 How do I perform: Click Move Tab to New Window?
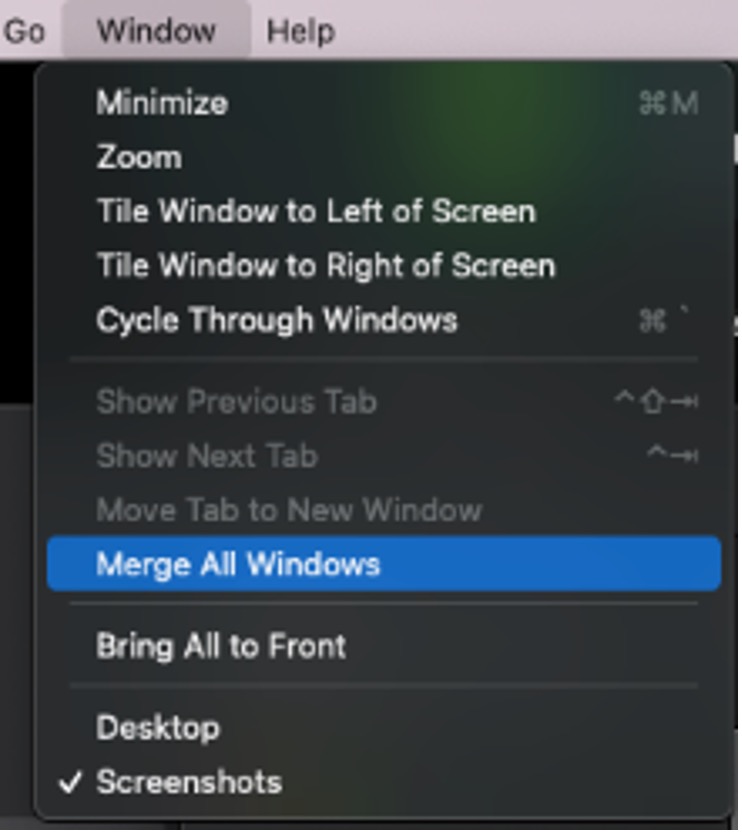[x=289, y=510]
